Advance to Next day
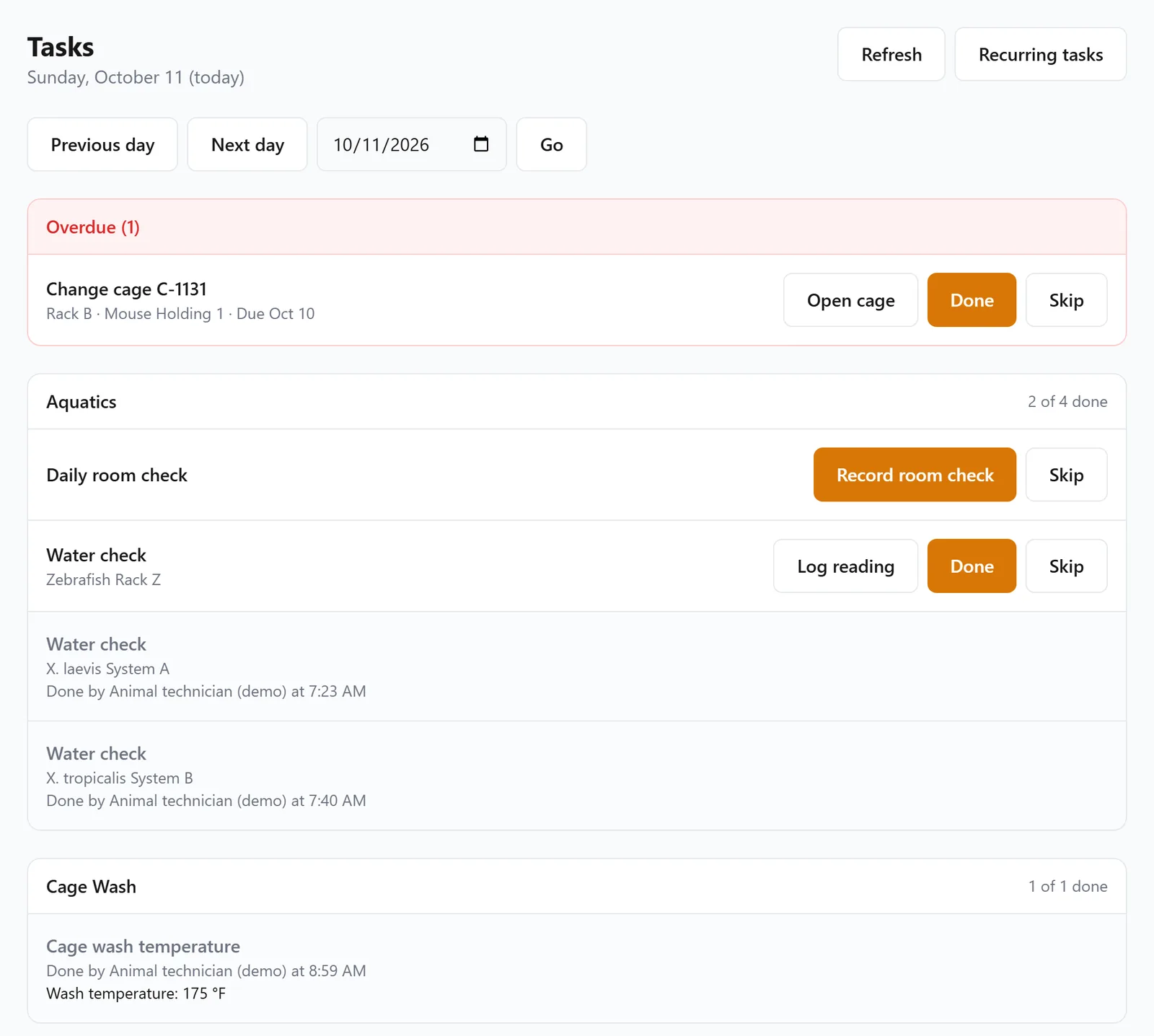The width and height of the screenshot is (1154, 1036). (247, 144)
